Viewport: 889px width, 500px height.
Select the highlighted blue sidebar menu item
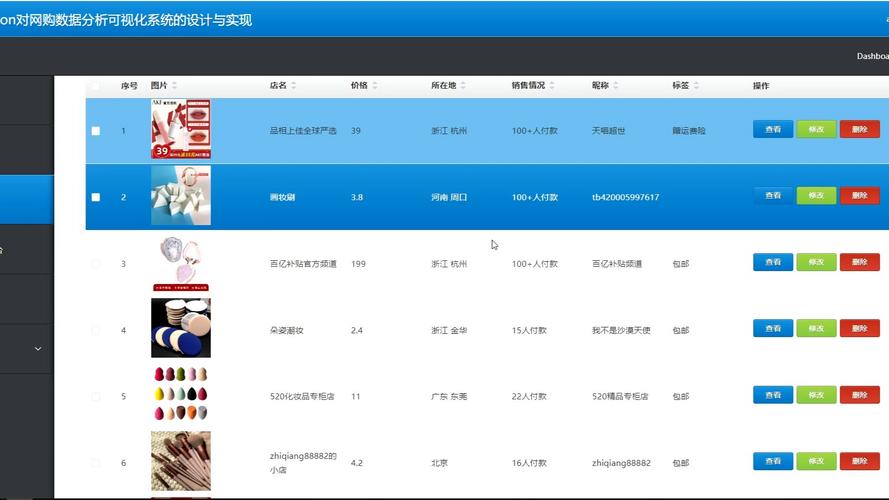pos(27,199)
